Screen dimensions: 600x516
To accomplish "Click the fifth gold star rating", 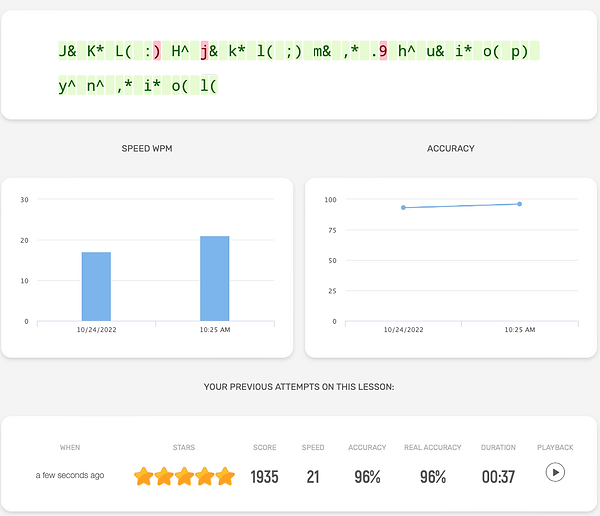I will tap(225, 476).
